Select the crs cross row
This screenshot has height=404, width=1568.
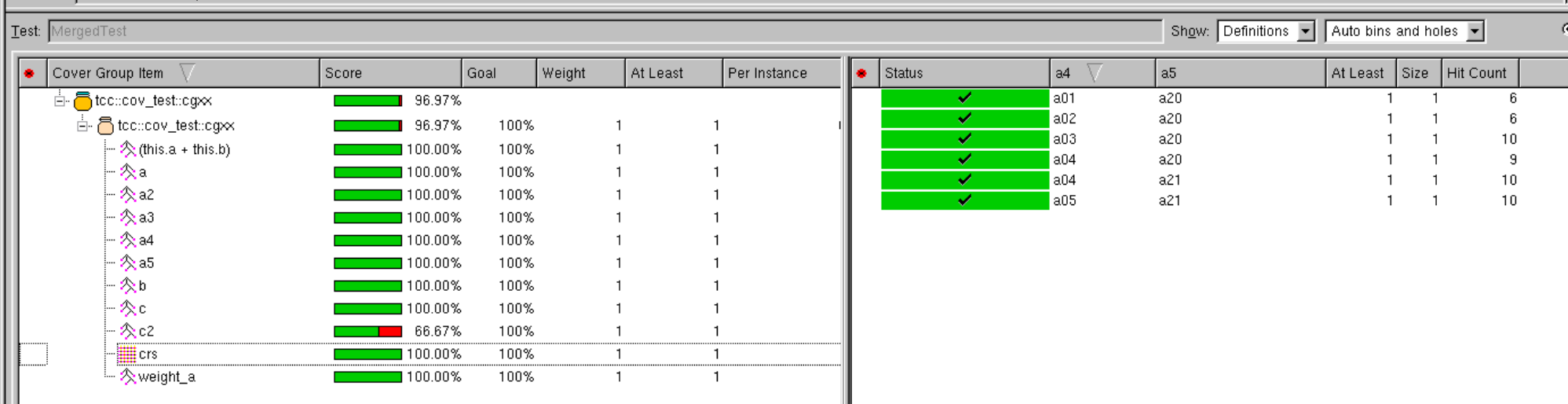(x=429, y=354)
